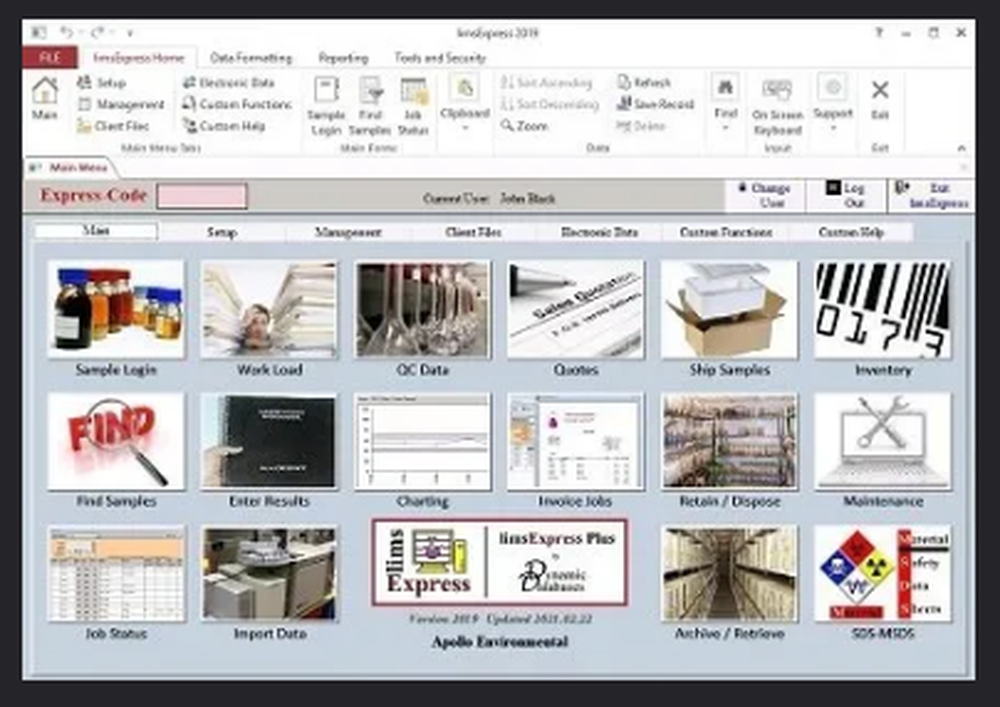The image size is (1000, 707).
Task: Open the Job Status tile
Action: point(116,574)
